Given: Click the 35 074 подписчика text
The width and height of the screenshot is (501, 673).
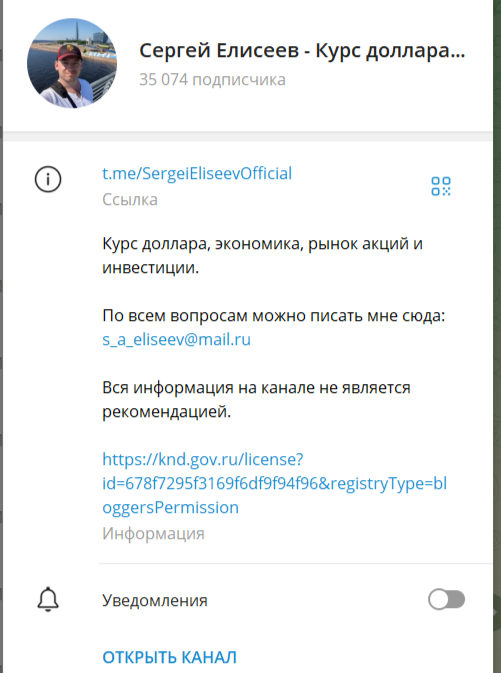Looking at the screenshot, I should [x=213, y=80].
